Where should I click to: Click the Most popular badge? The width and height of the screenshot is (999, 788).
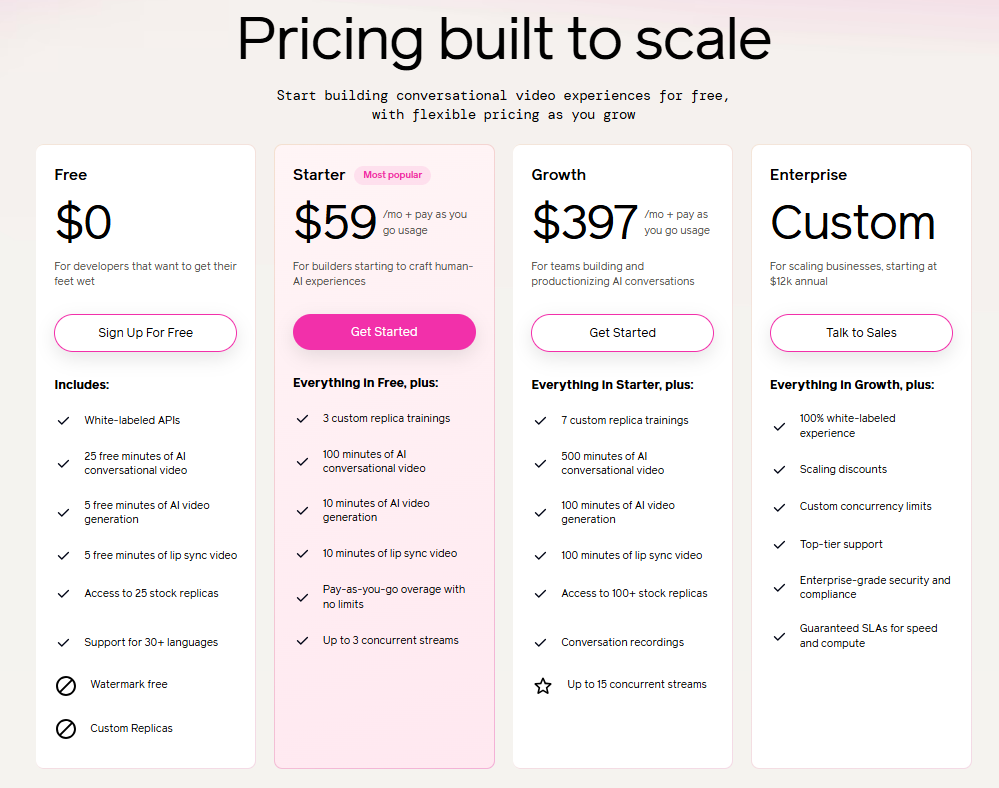click(x=392, y=175)
